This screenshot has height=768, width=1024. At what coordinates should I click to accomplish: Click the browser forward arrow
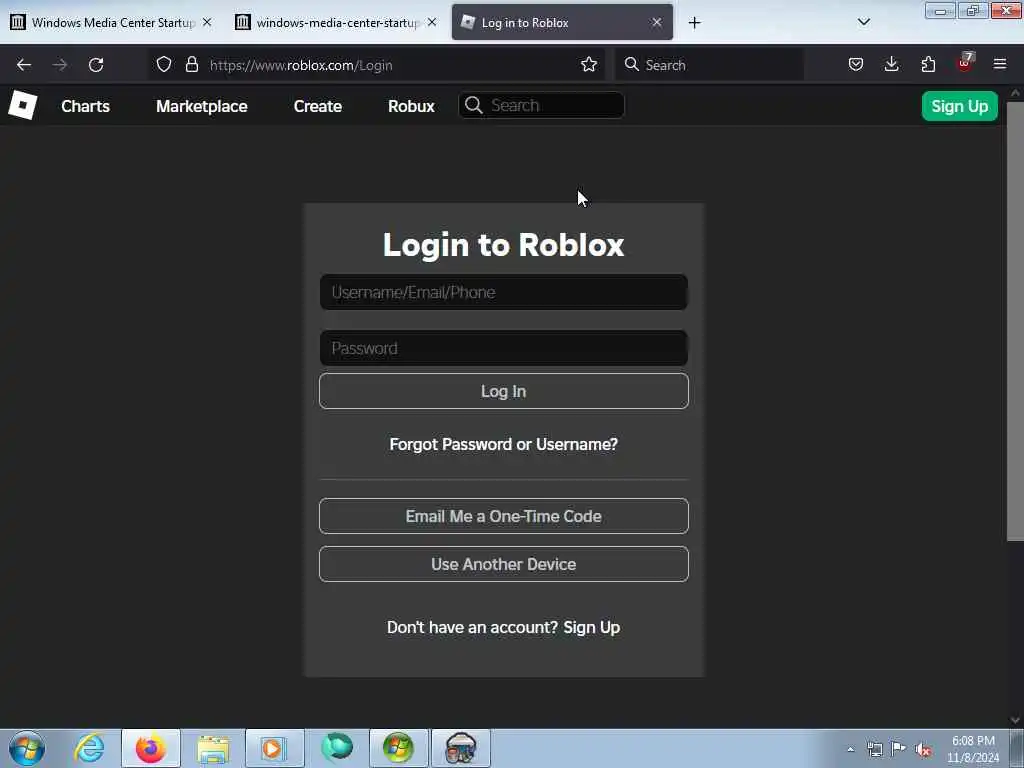coord(60,65)
